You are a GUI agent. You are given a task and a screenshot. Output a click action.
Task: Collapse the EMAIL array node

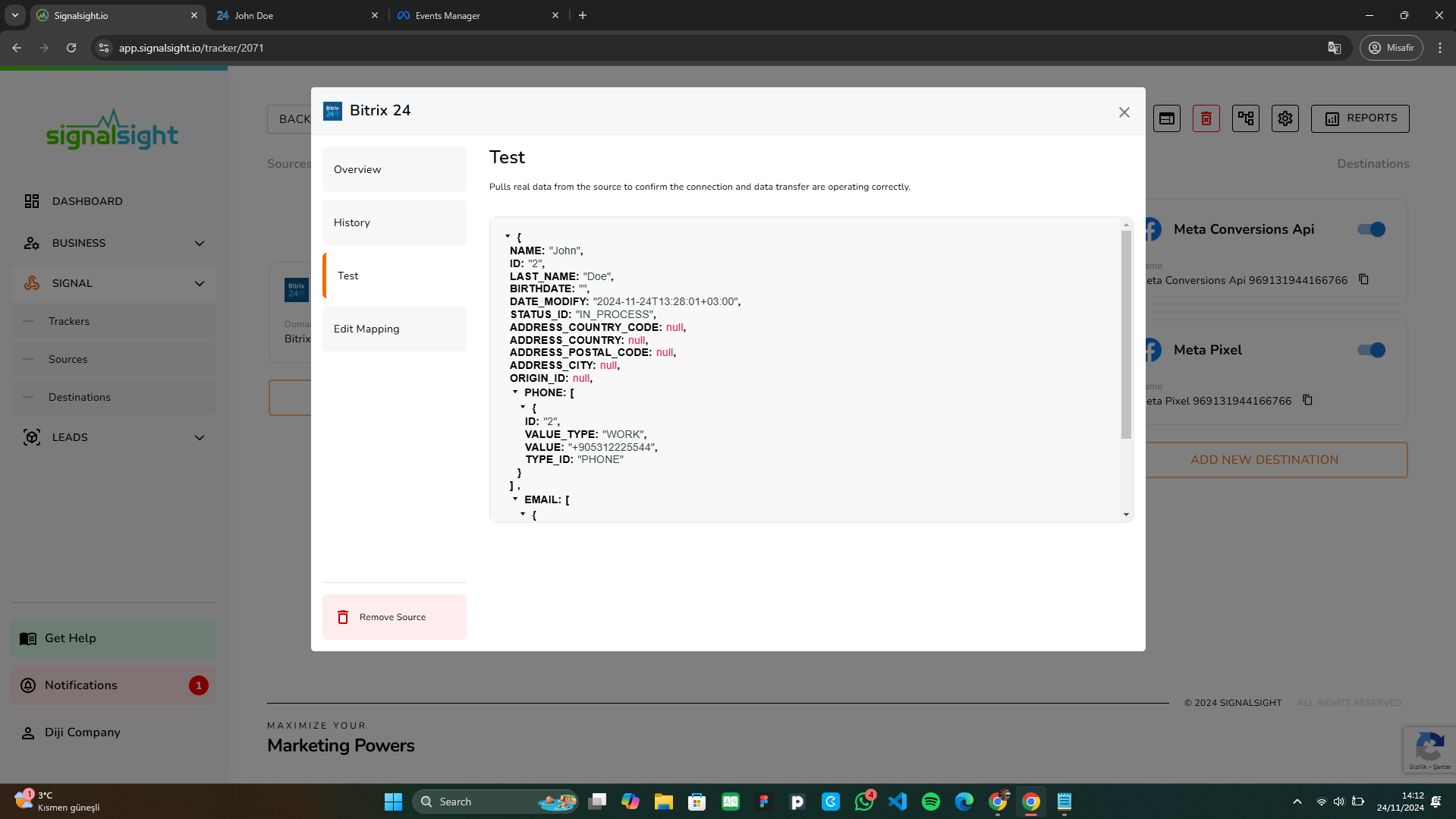pos(515,499)
